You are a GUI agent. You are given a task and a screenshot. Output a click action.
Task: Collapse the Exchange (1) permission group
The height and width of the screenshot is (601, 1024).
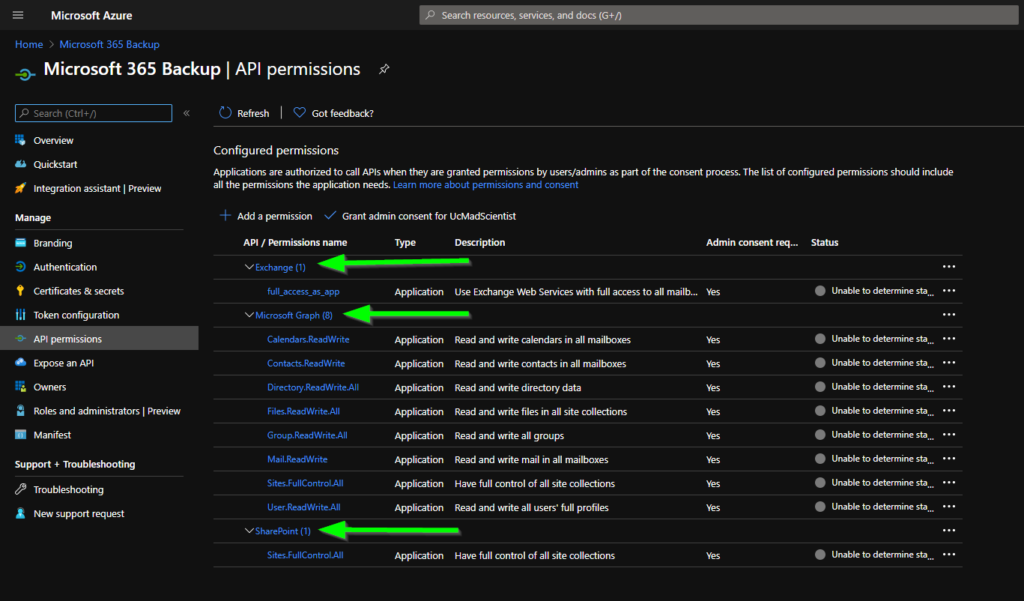pos(249,267)
